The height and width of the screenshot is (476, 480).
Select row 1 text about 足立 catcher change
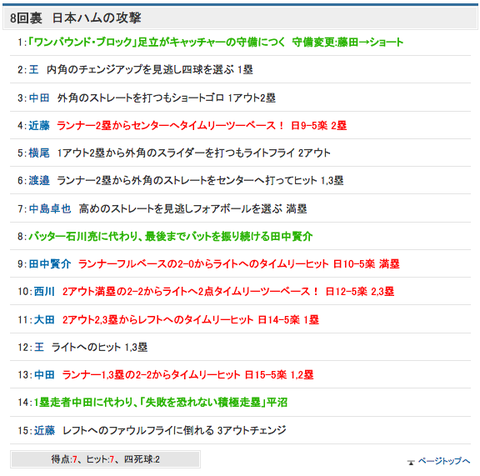(x=216, y=42)
